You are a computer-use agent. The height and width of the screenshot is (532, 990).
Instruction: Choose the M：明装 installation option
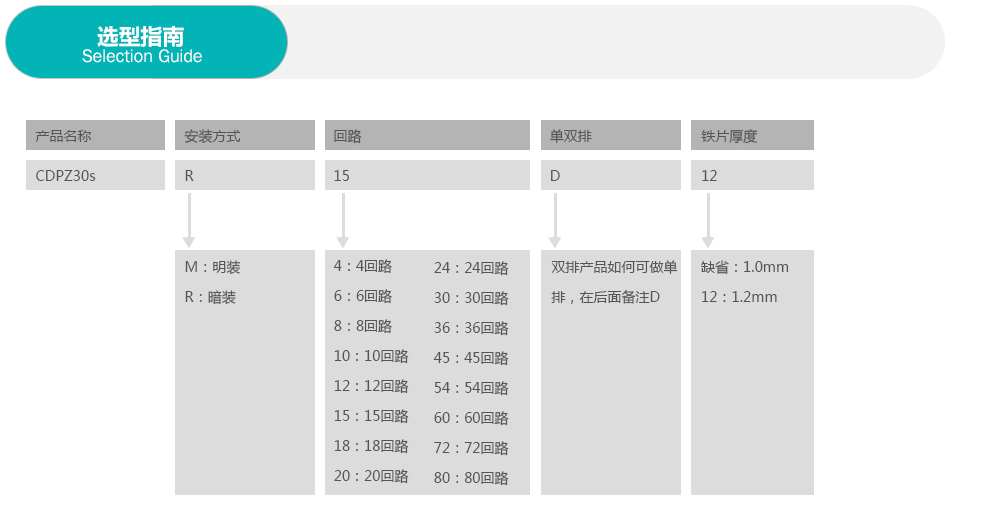213,267
